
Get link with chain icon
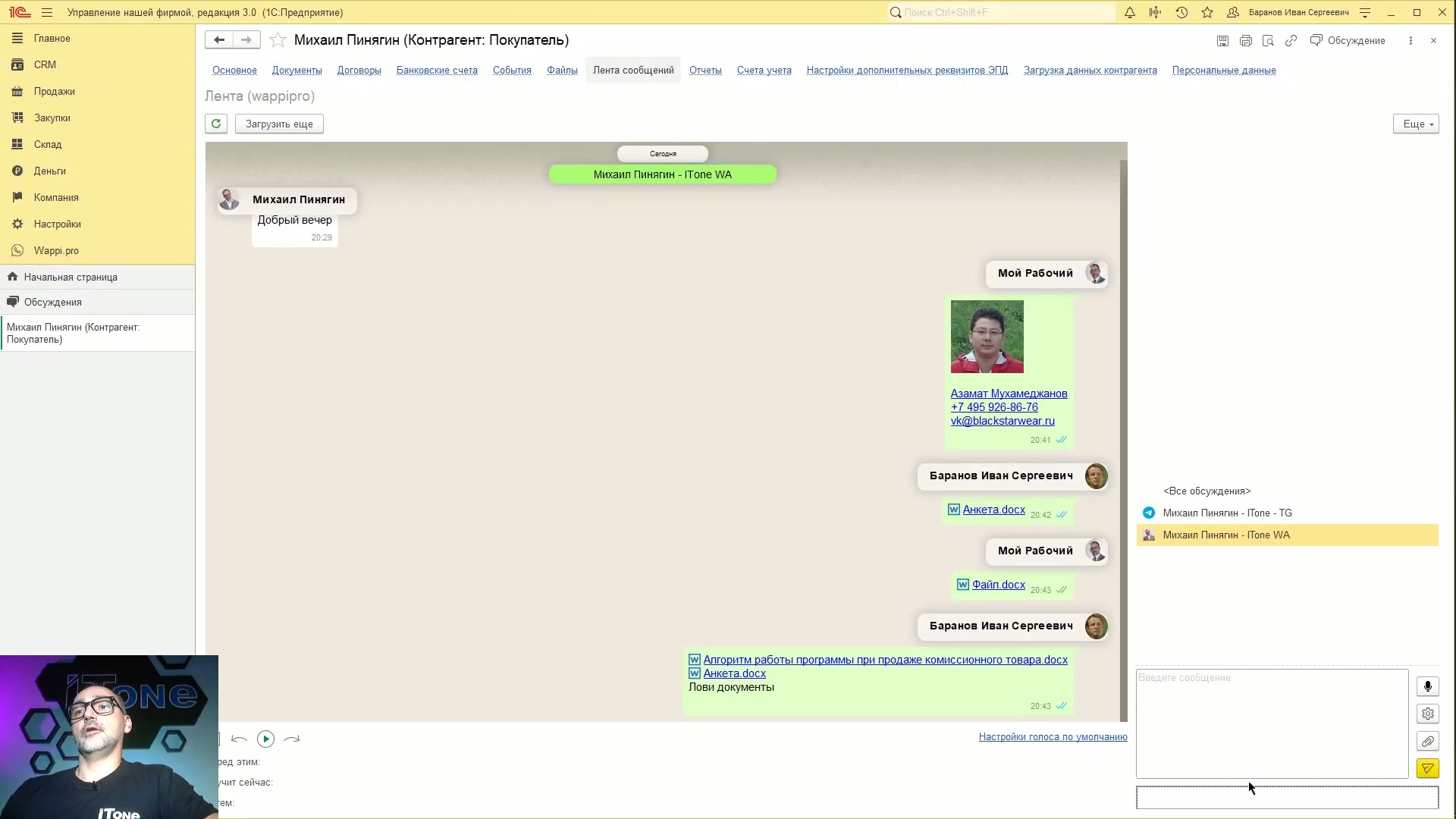(1291, 41)
